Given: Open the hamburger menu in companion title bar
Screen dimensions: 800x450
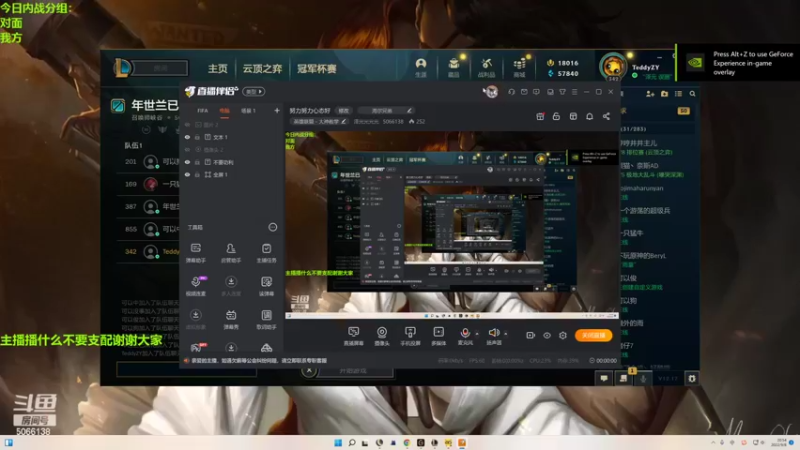Looking at the screenshot, I should [574, 92].
